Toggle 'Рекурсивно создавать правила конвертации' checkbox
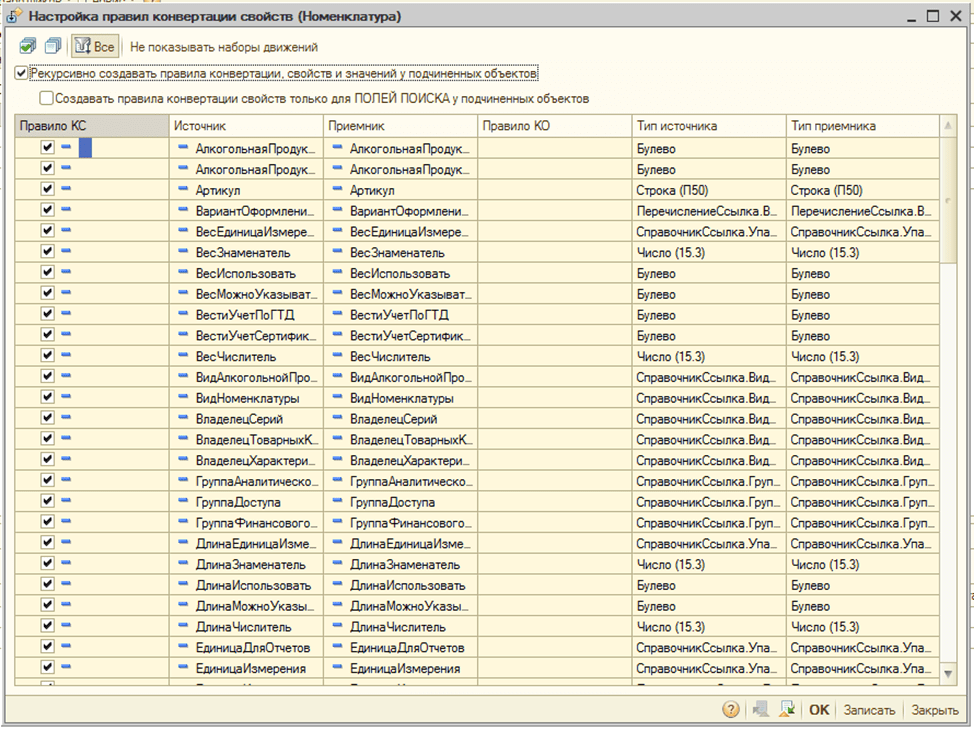 [22, 74]
